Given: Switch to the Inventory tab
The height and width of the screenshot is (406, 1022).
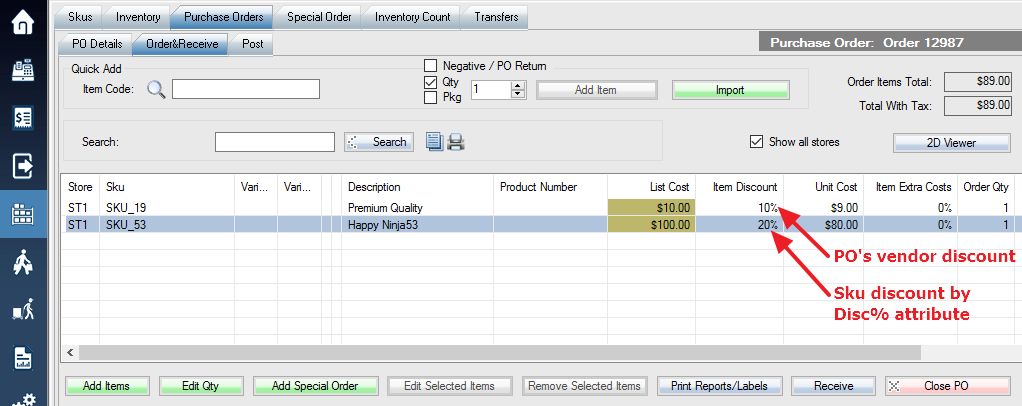Looking at the screenshot, I should coord(138,17).
